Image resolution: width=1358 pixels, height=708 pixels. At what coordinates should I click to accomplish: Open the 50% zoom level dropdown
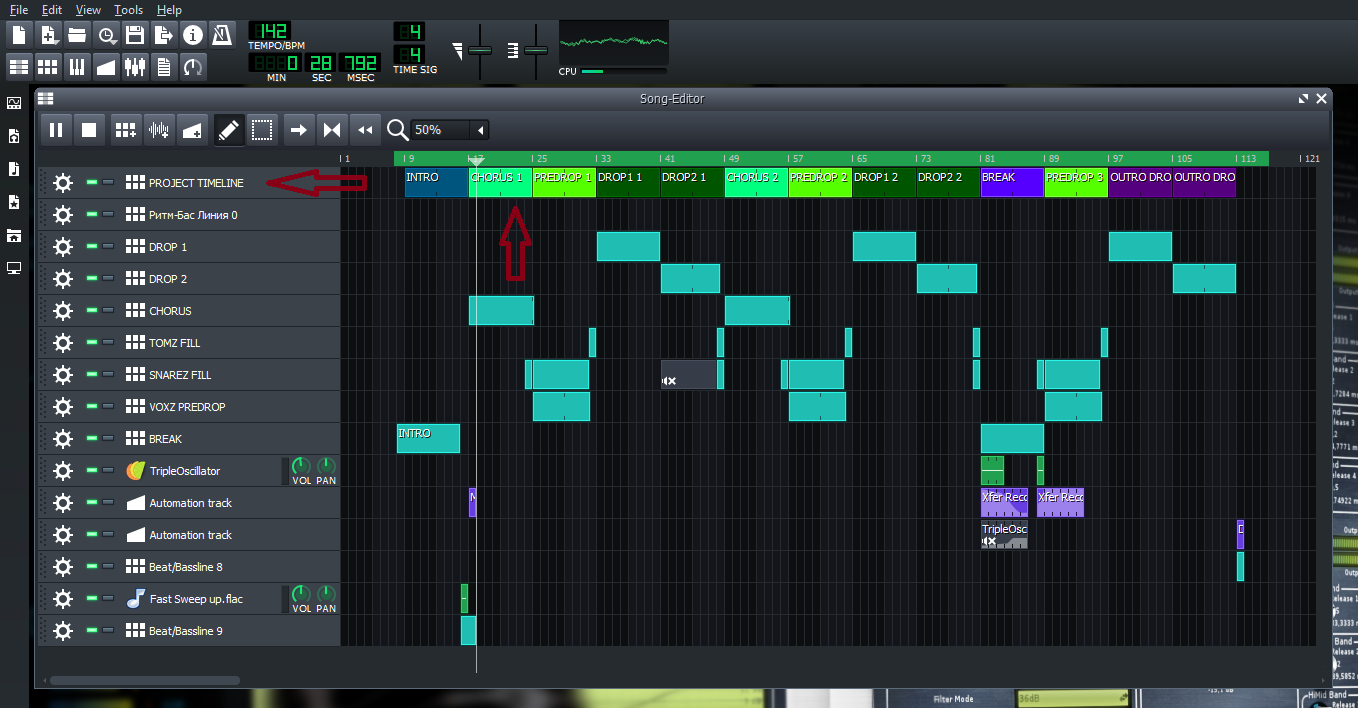tap(479, 129)
